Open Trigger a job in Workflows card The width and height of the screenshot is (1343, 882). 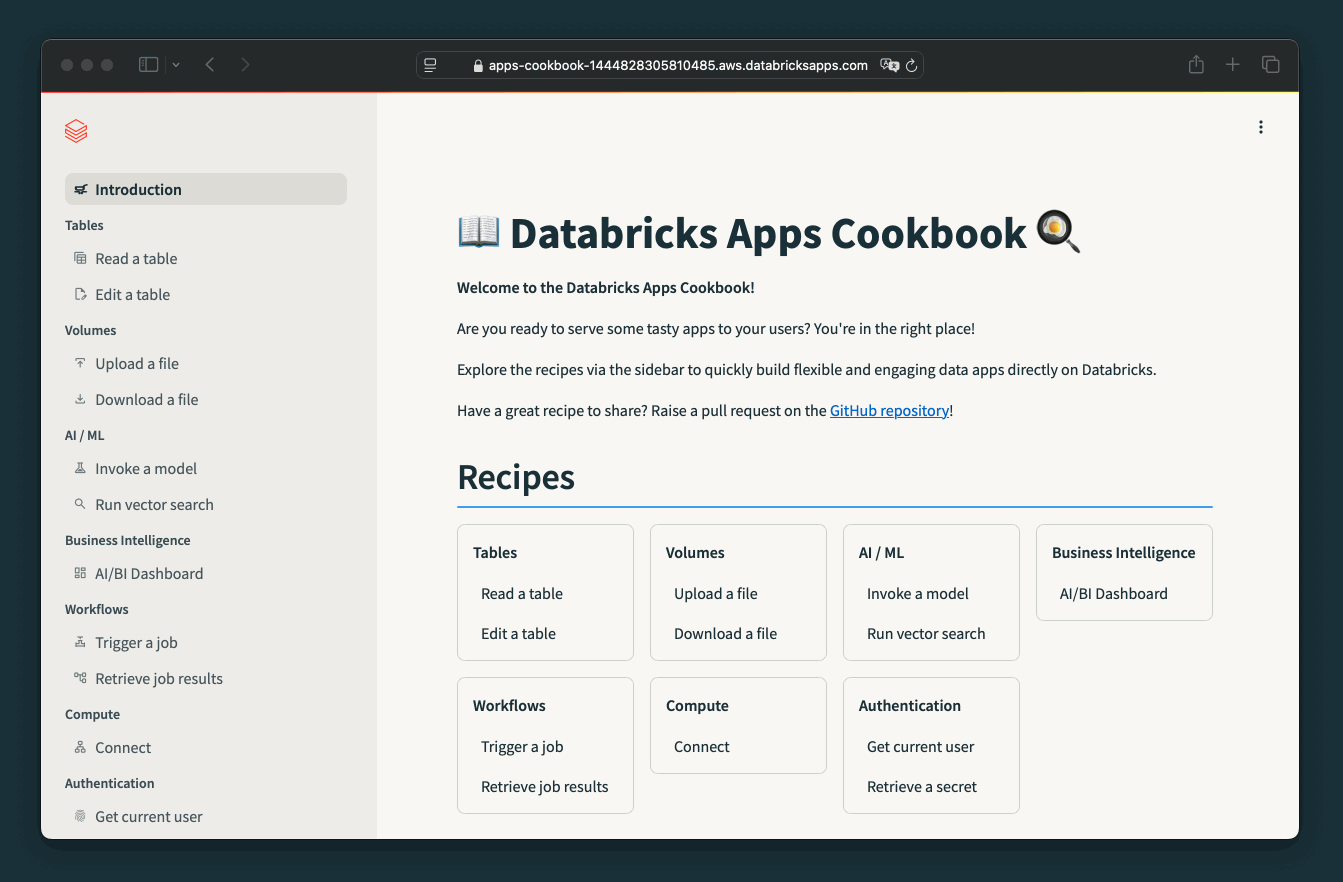pos(522,746)
